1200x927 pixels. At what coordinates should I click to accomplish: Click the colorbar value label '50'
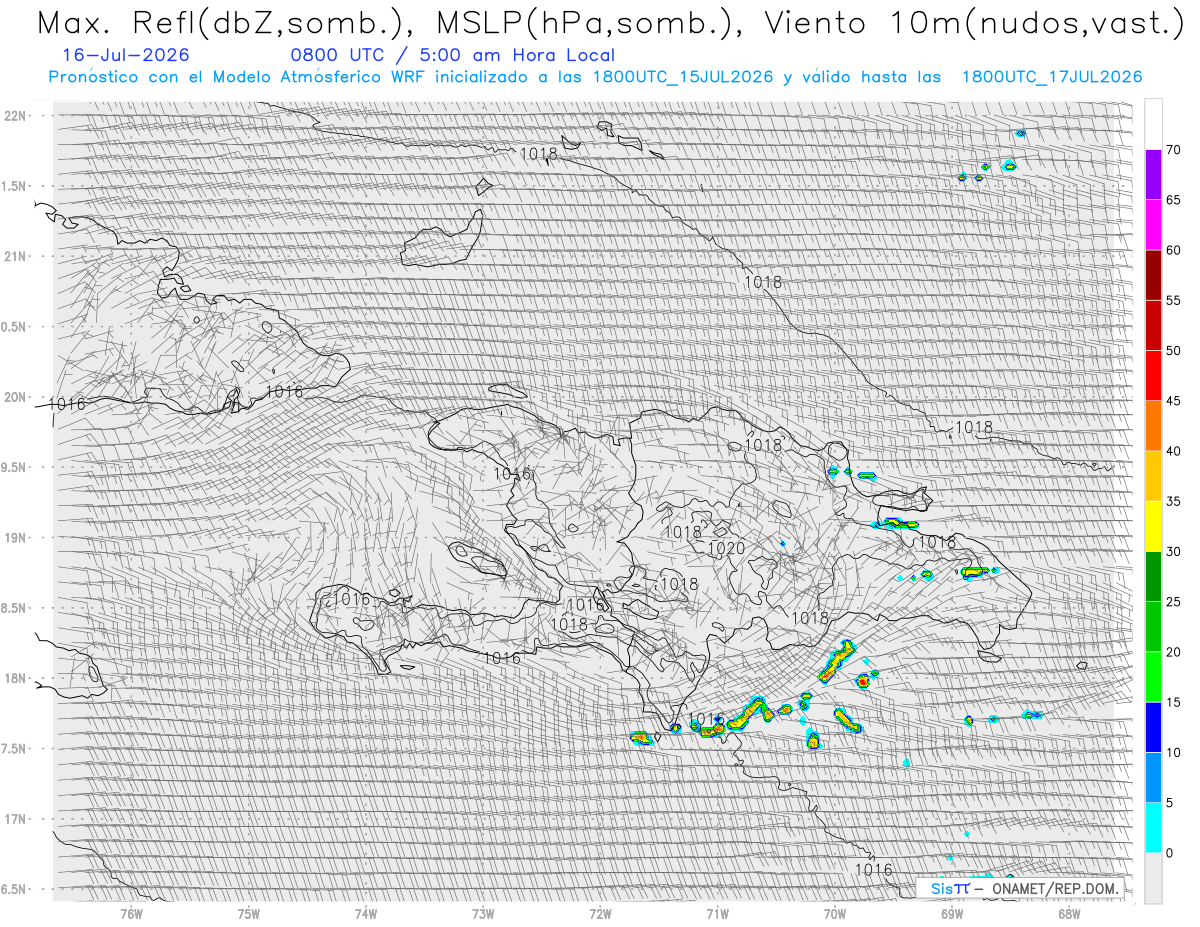coord(1174,351)
